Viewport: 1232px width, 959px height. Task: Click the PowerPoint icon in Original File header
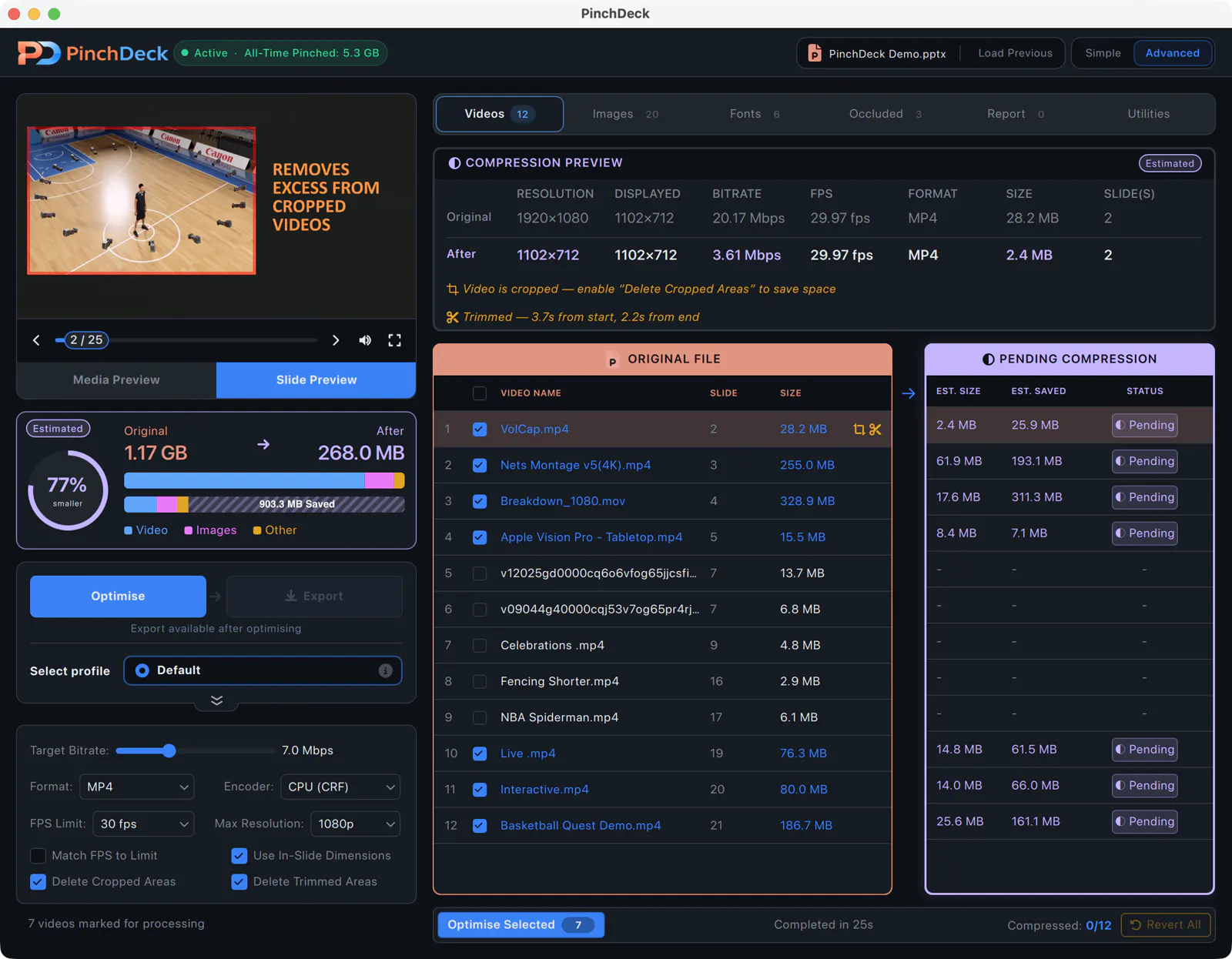pos(612,360)
